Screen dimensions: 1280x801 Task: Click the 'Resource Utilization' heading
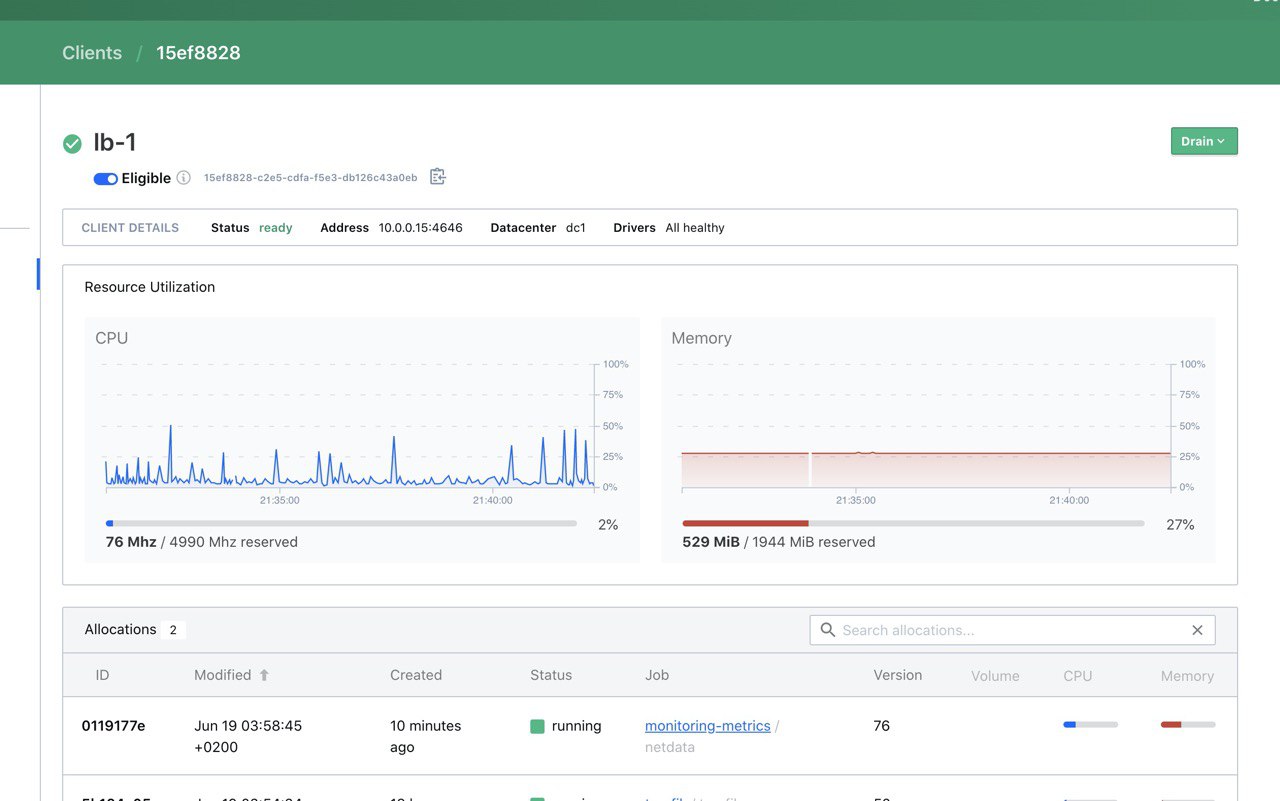(x=150, y=287)
